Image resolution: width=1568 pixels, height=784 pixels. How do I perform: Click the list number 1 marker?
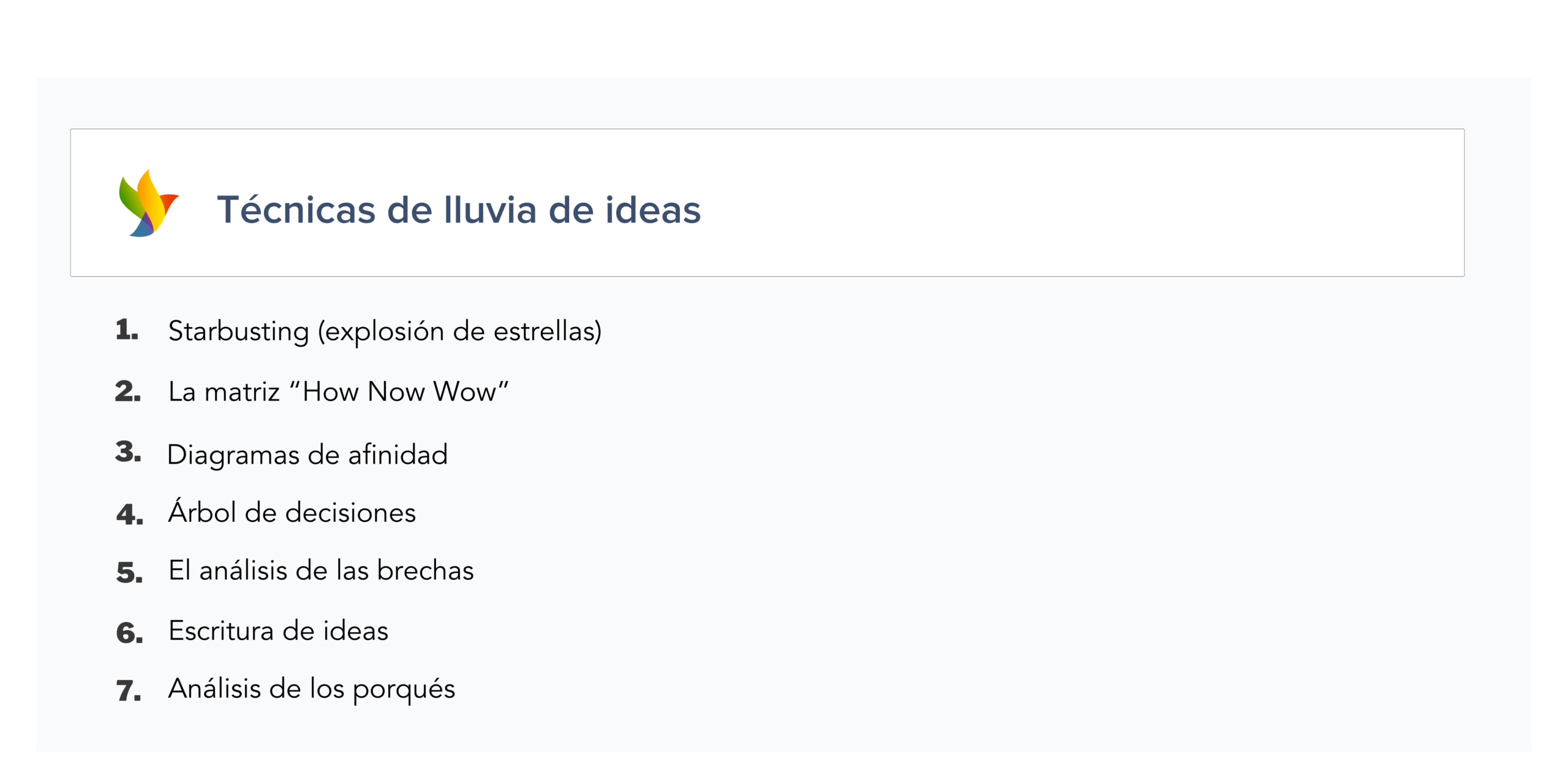[127, 330]
